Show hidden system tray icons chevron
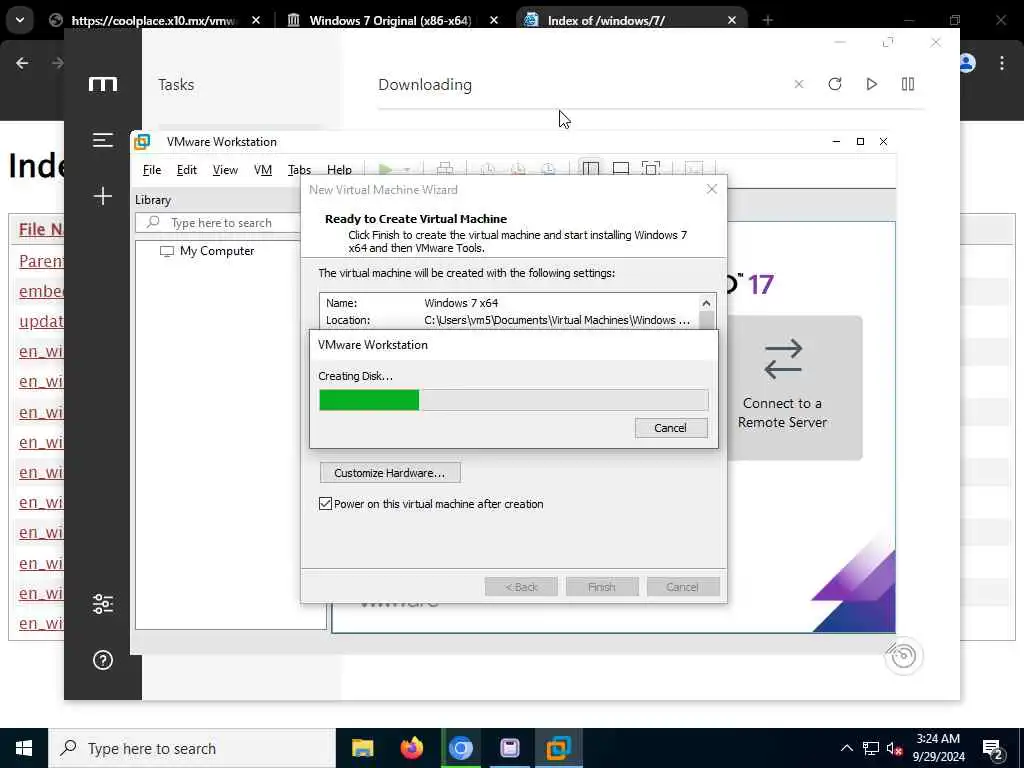This screenshot has width=1024, height=768. click(x=846, y=748)
